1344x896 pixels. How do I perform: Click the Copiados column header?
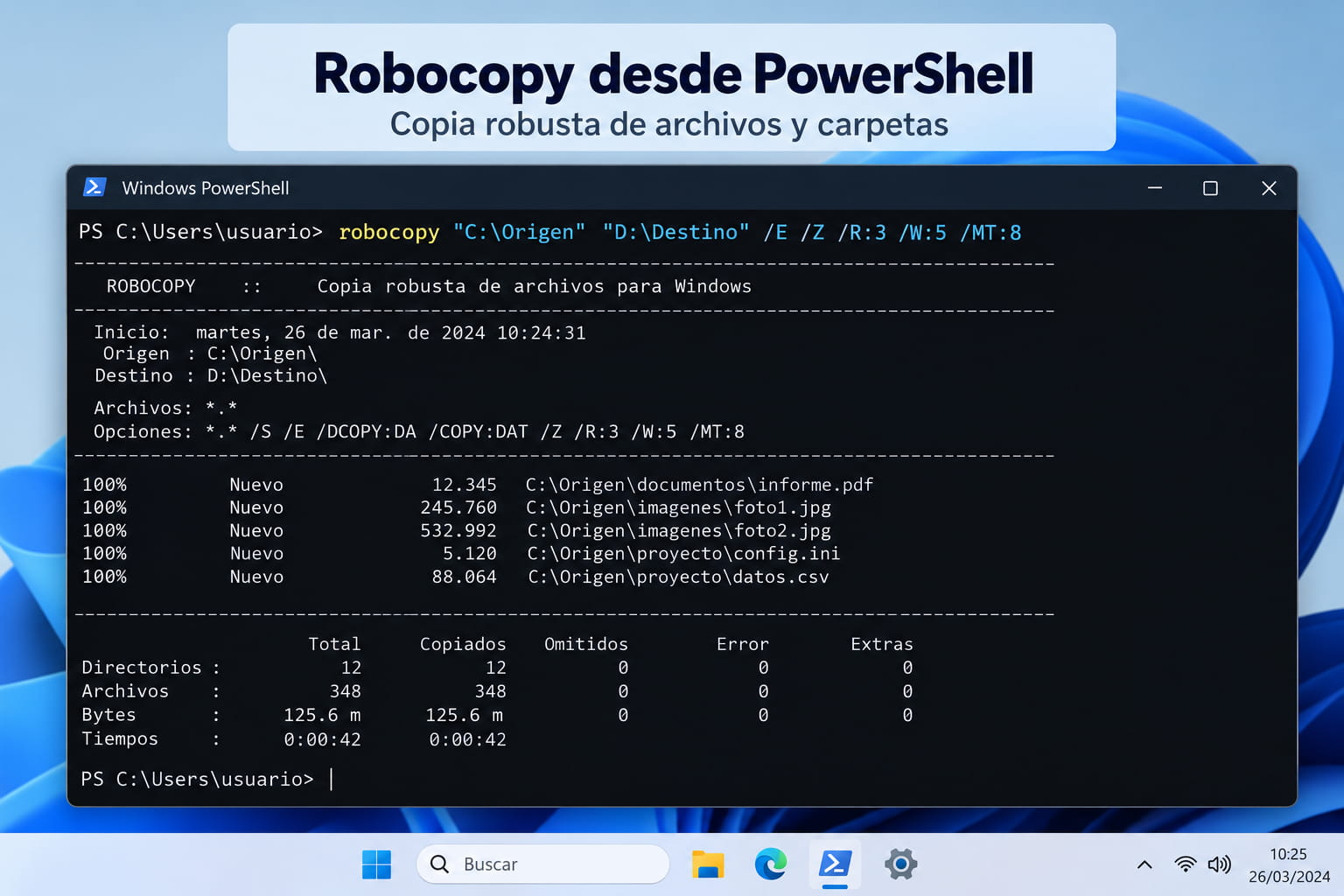[x=463, y=644]
